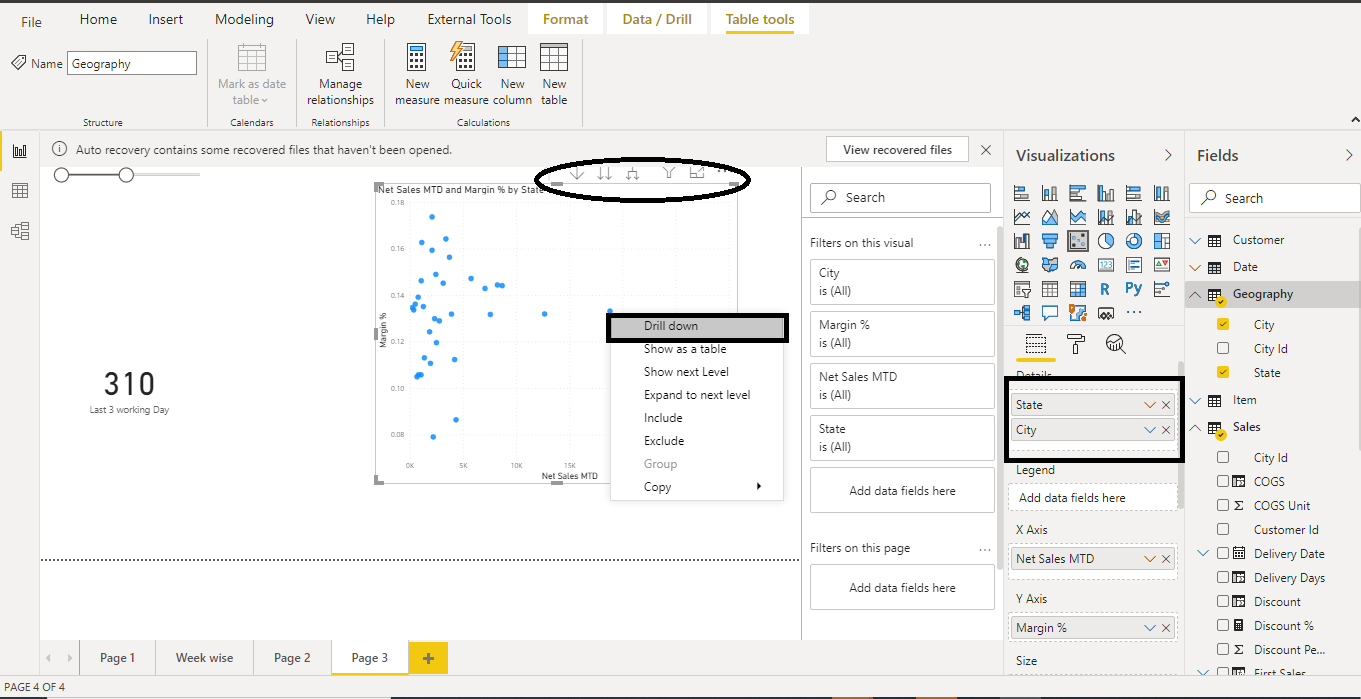Collapse the Sales table in Fields
The height and width of the screenshot is (699, 1361).
pos(1196,427)
